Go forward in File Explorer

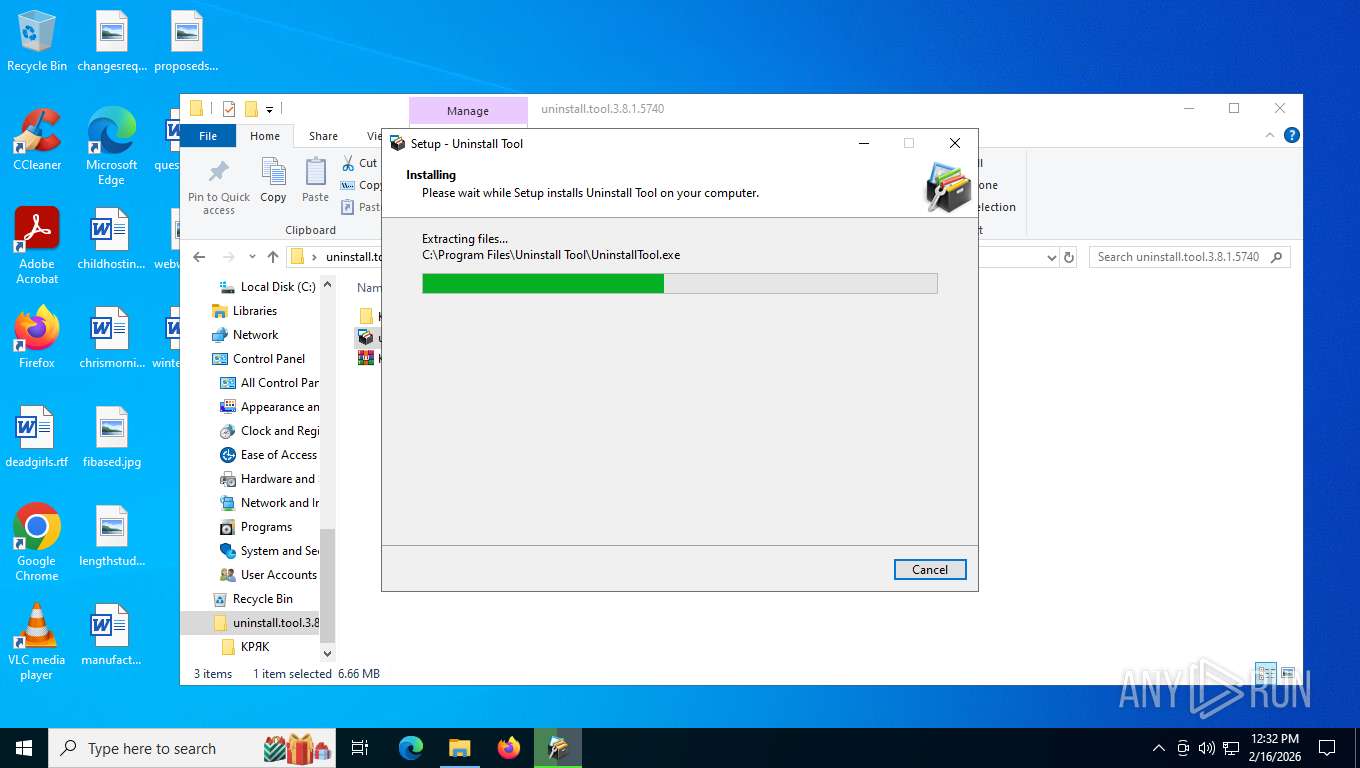229,257
